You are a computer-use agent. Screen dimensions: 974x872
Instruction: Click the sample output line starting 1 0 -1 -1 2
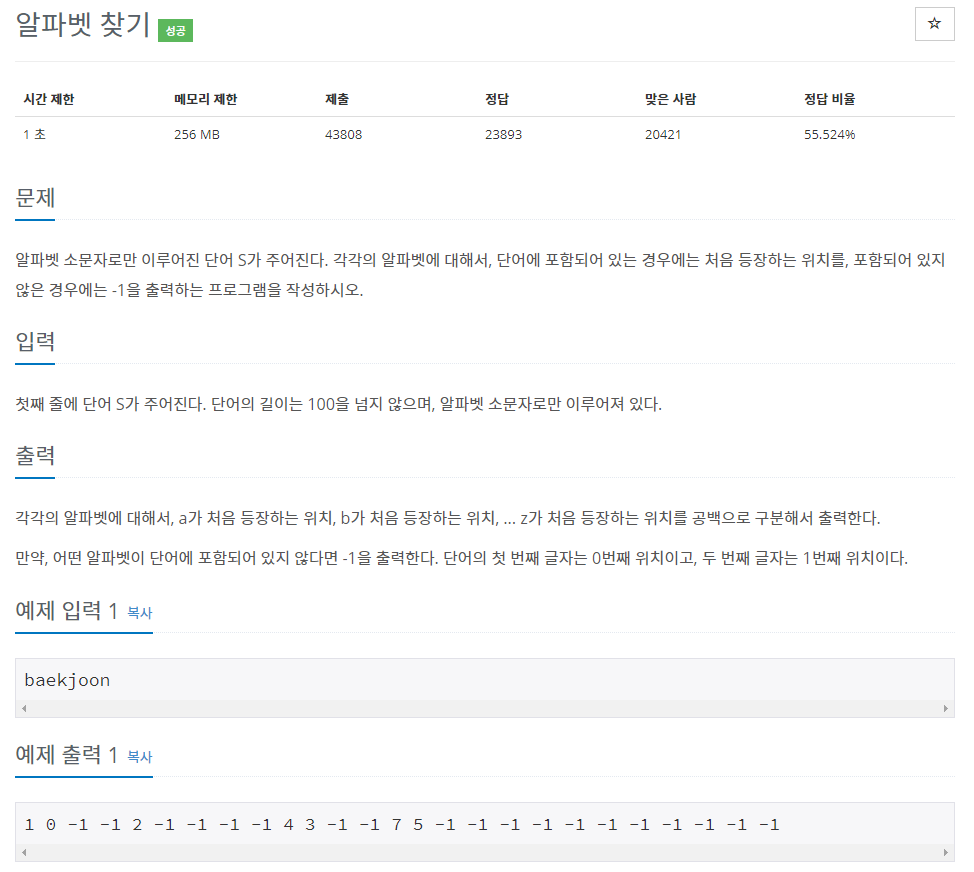coord(402,825)
